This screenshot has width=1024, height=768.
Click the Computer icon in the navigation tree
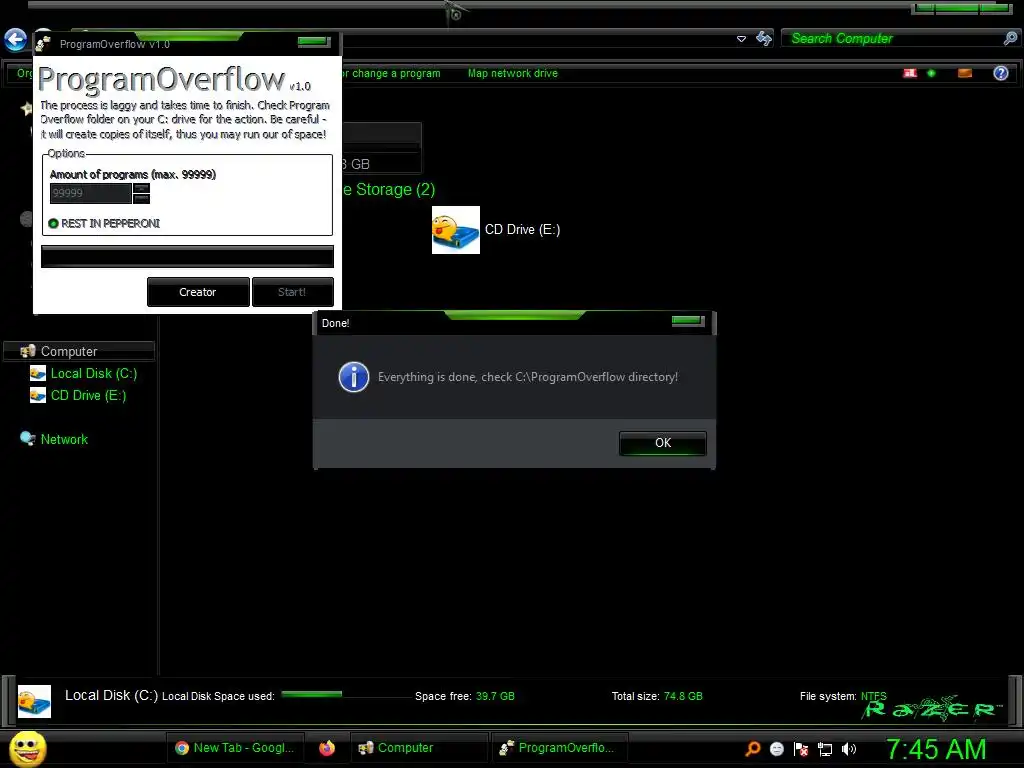pos(27,351)
